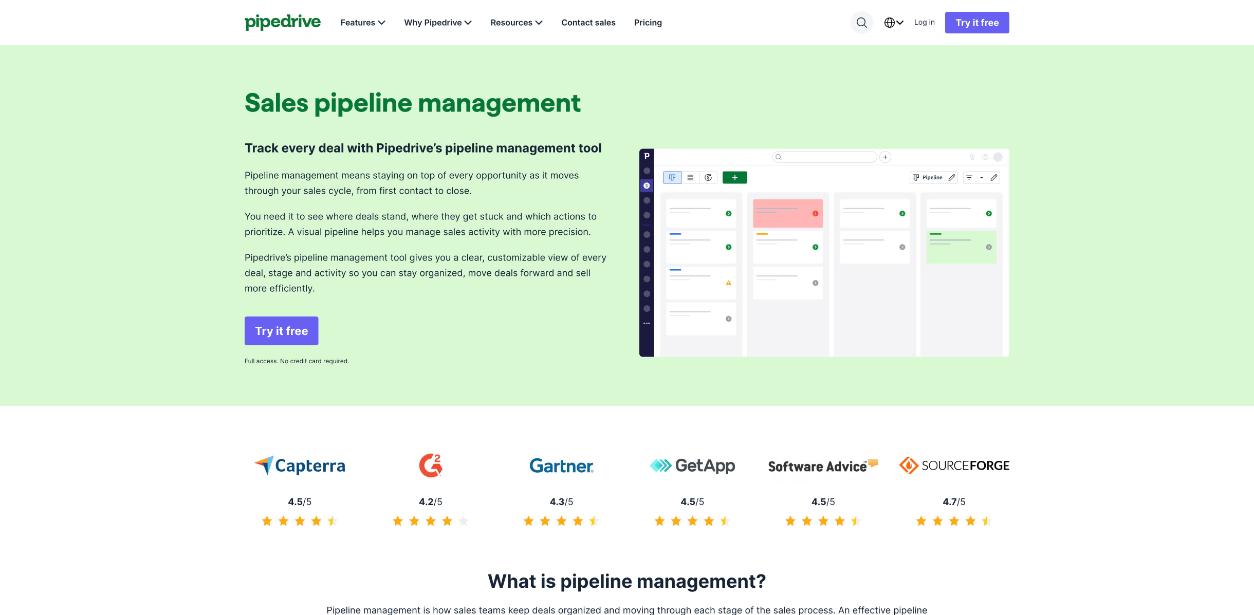Click the Capterra logo
Viewport: 1254px width, 615px height.
coord(299,465)
